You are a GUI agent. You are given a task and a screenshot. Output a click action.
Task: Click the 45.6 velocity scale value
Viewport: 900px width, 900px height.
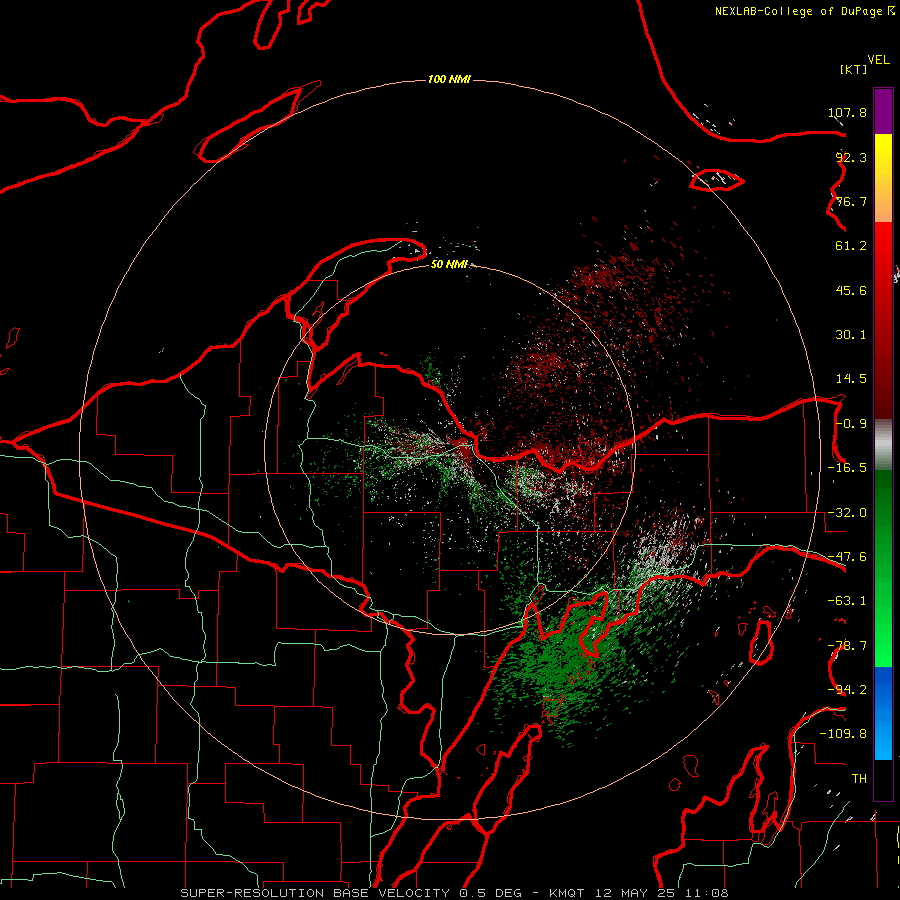point(851,290)
